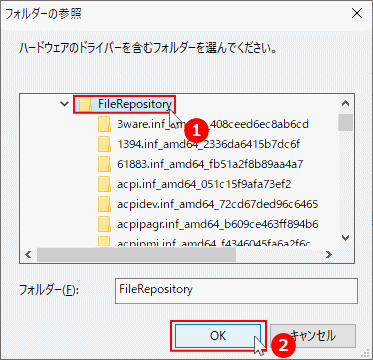This screenshot has height=360, width=373.
Task: Confirm with the OK button
Action: [218, 336]
